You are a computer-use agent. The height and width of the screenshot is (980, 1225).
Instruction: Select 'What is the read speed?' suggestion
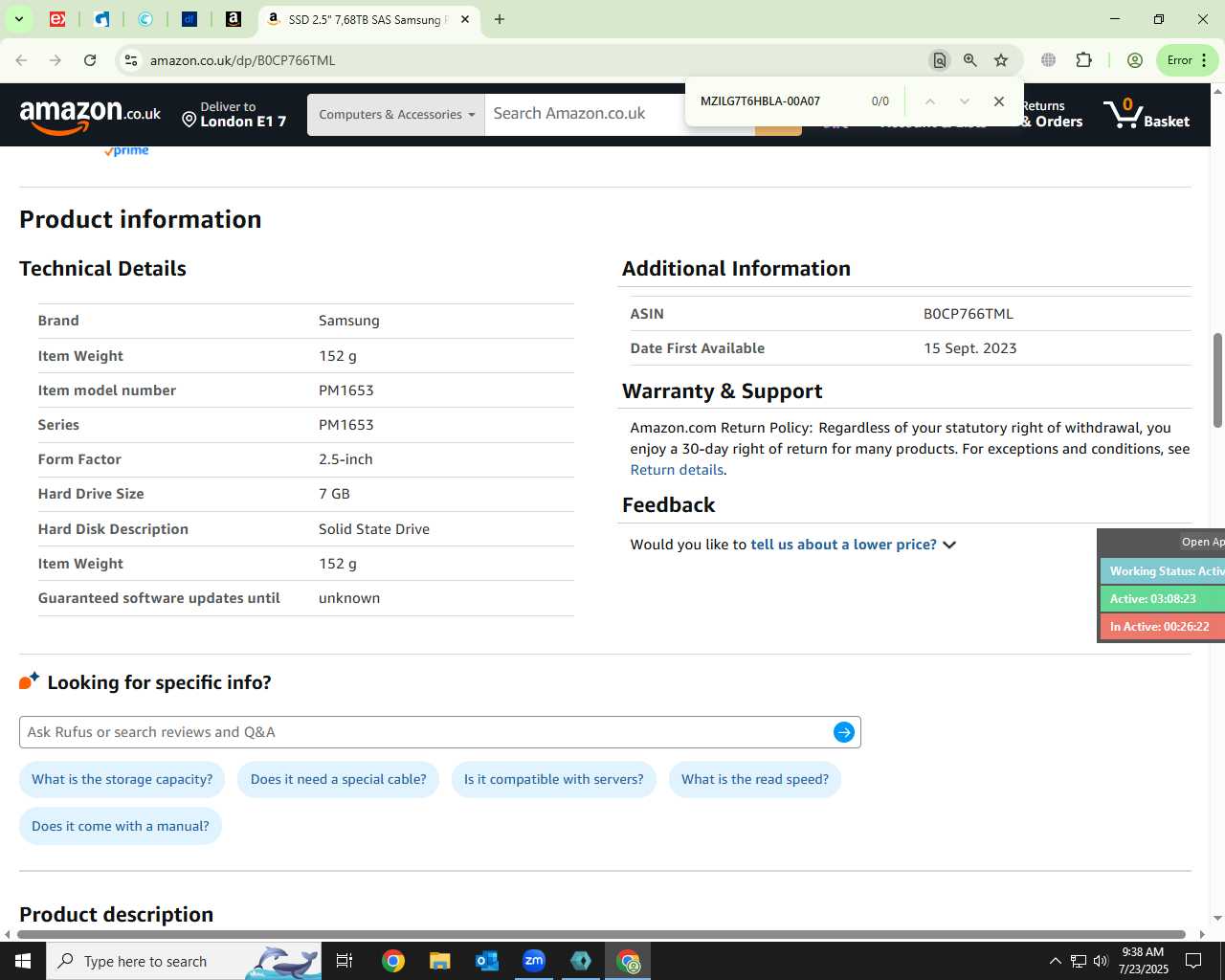[x=755, y=779]
